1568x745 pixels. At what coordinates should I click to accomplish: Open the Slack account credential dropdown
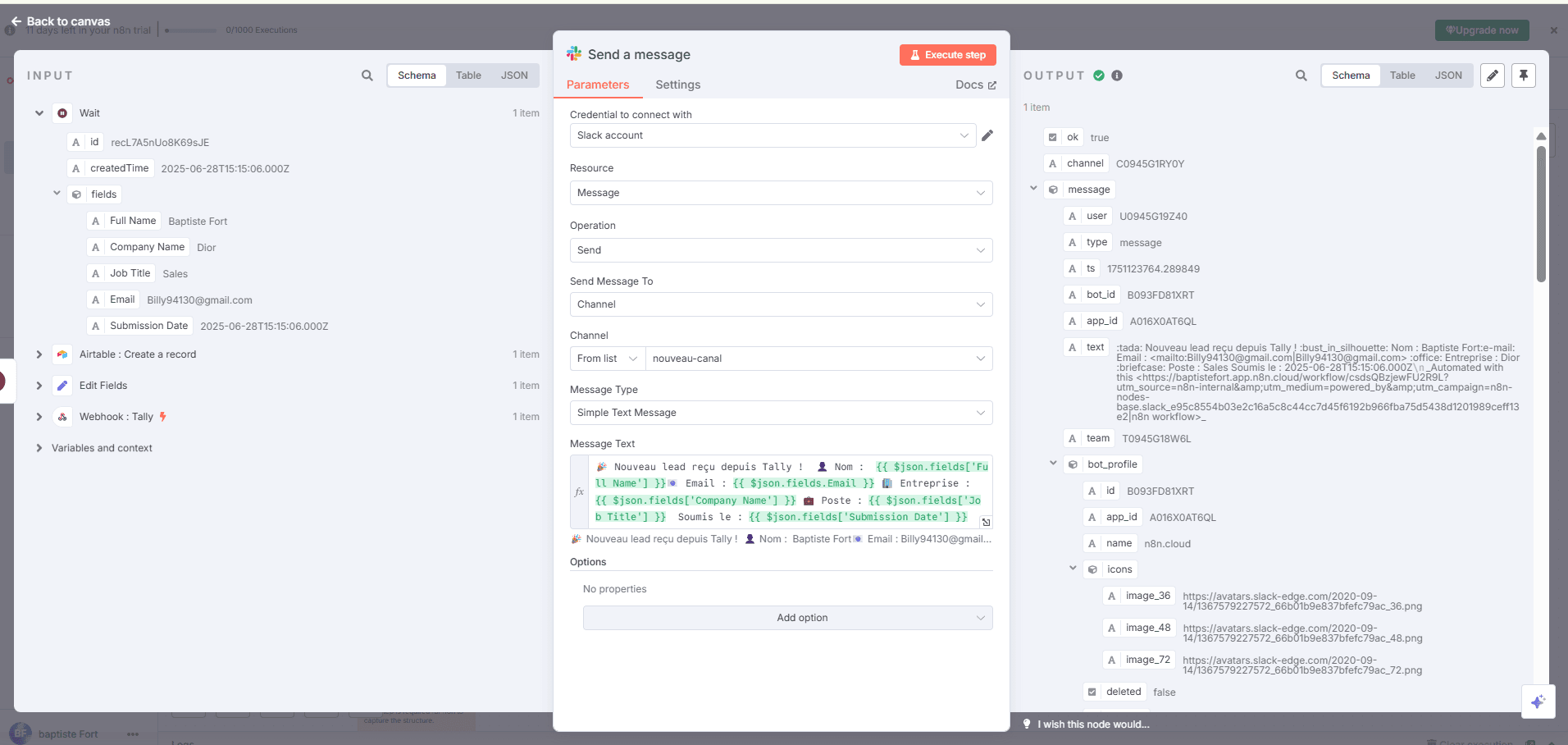click(x=773, y=135)
